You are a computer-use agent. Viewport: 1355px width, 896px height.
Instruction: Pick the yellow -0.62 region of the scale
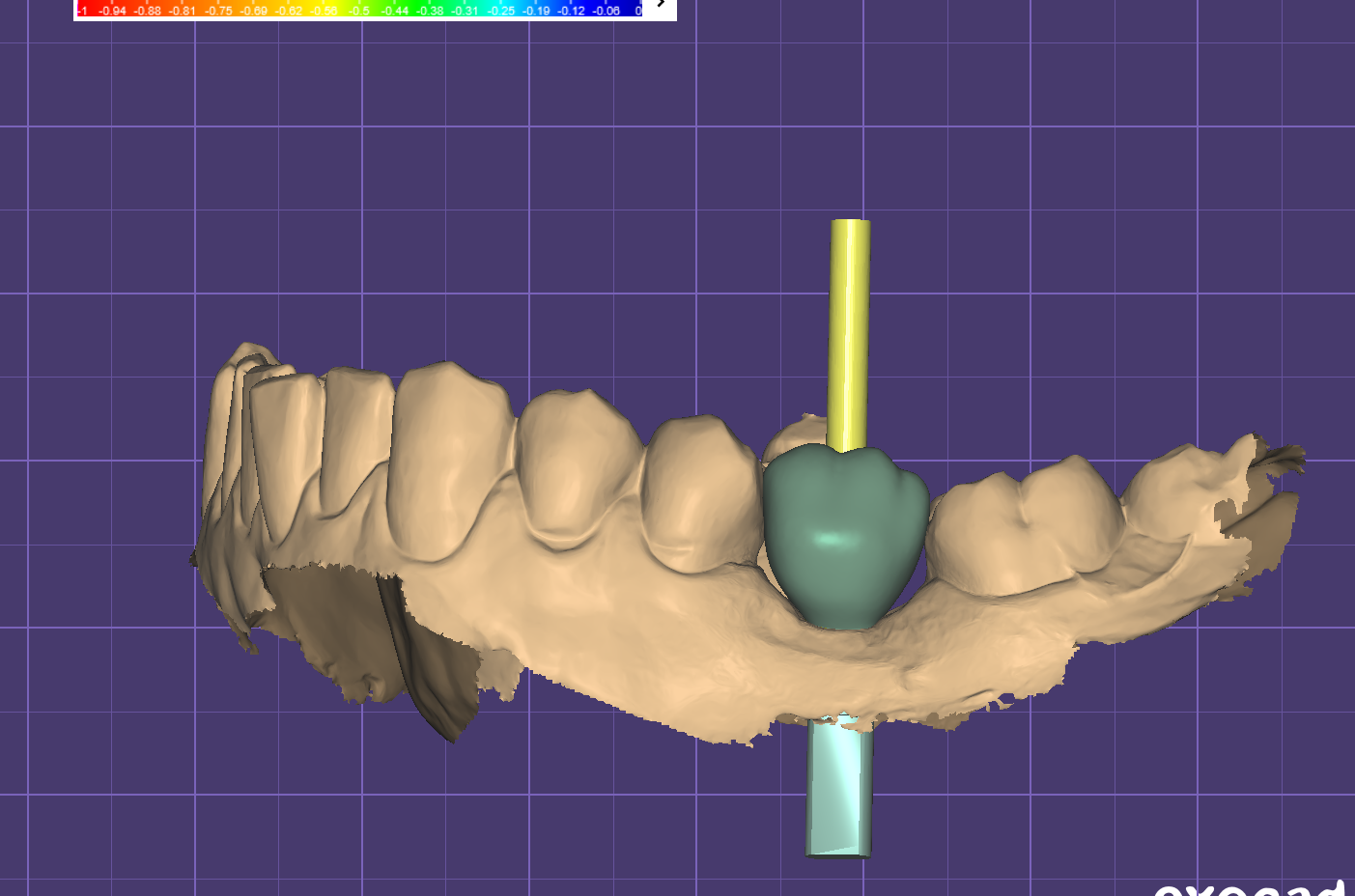tap(289, 11)
